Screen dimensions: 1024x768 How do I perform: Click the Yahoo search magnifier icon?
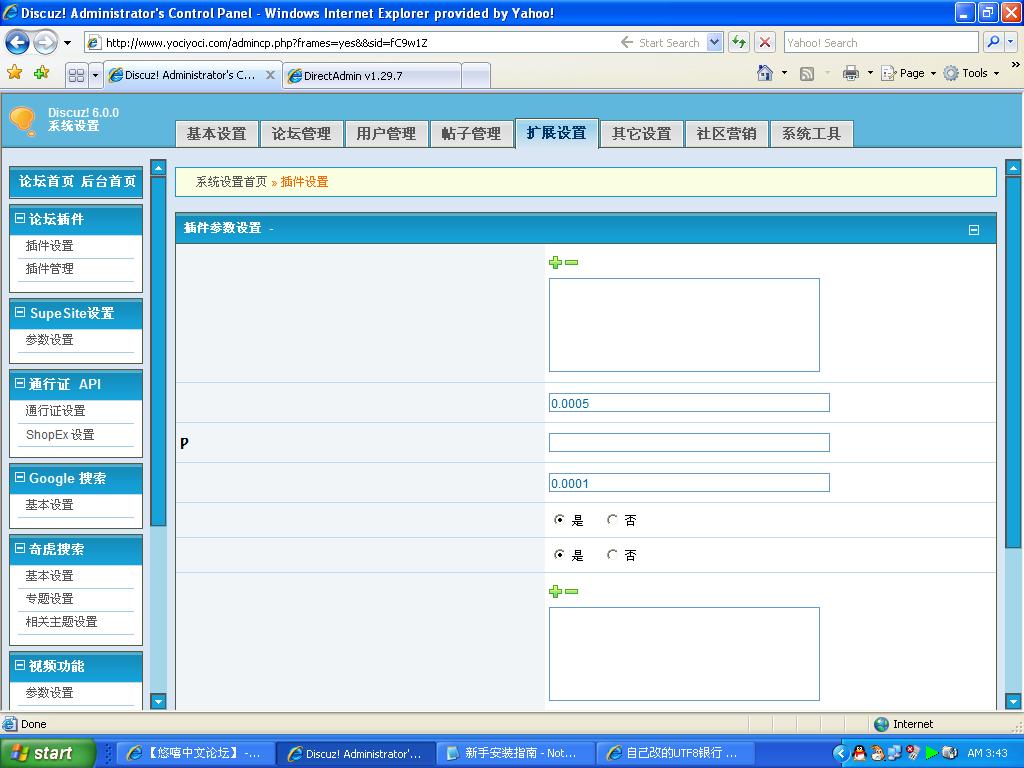(x=993, y=42)
